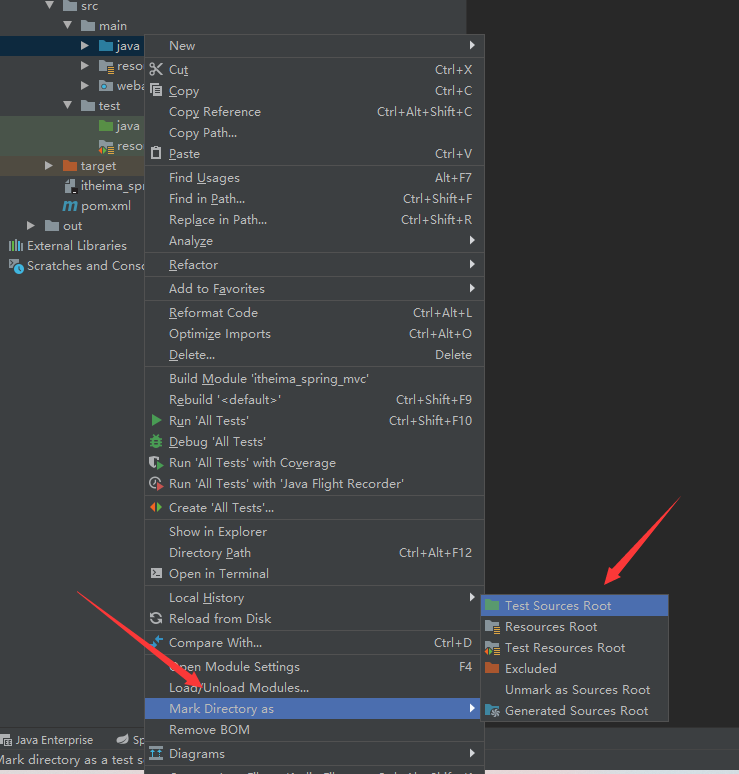Image resolution: width=739 pixels, height=774 pixels.
Task: Click the Java Flight Recorder icon
Action: point(156,483)
